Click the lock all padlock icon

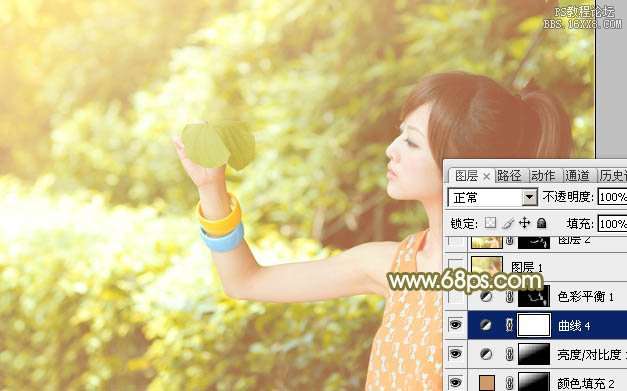[541, 223]
